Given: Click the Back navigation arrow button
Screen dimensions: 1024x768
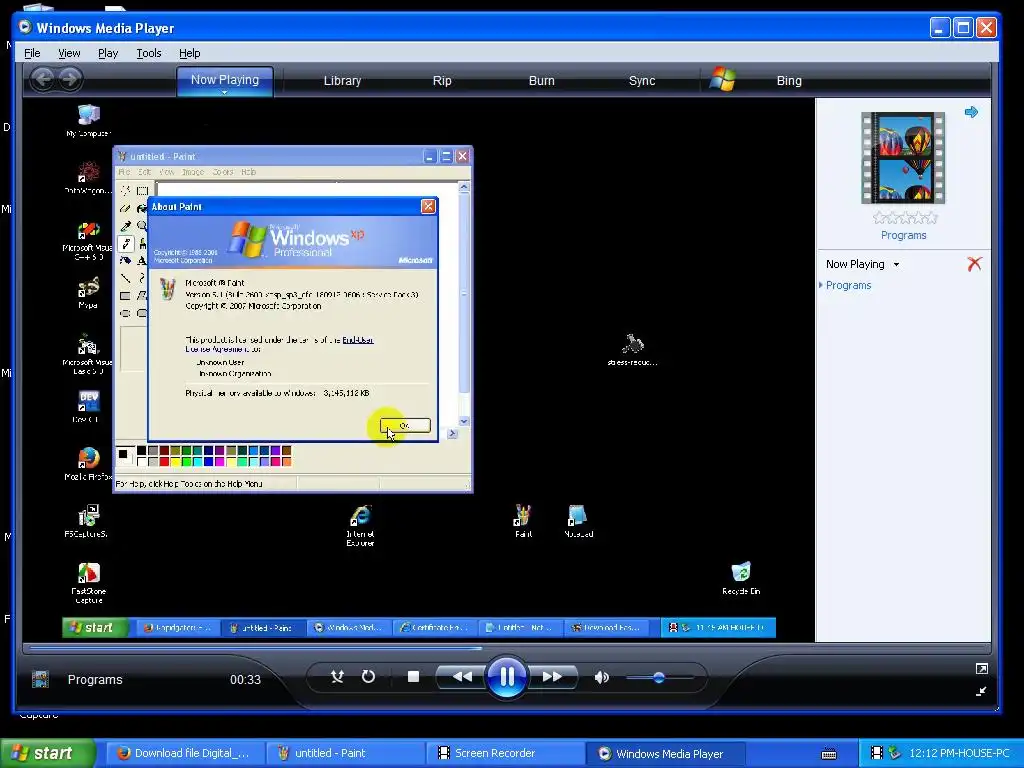Looking at the screenshot, I should (43, 80).
